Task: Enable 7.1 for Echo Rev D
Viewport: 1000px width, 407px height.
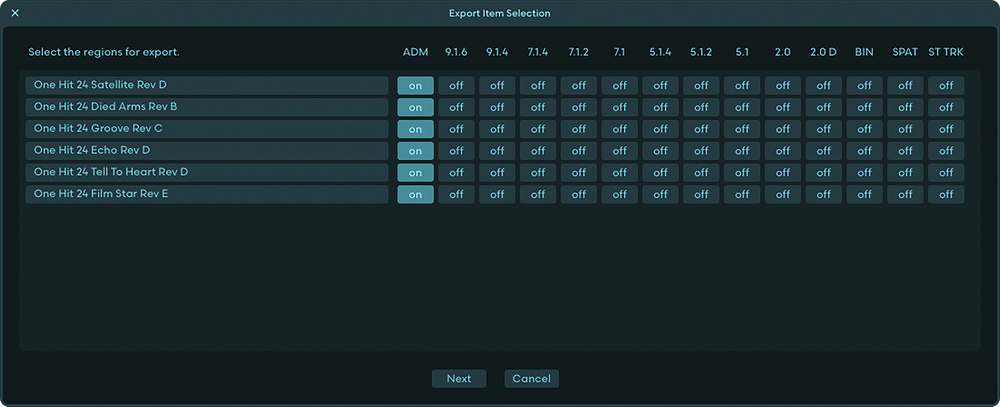Action: tap(619, 151)
